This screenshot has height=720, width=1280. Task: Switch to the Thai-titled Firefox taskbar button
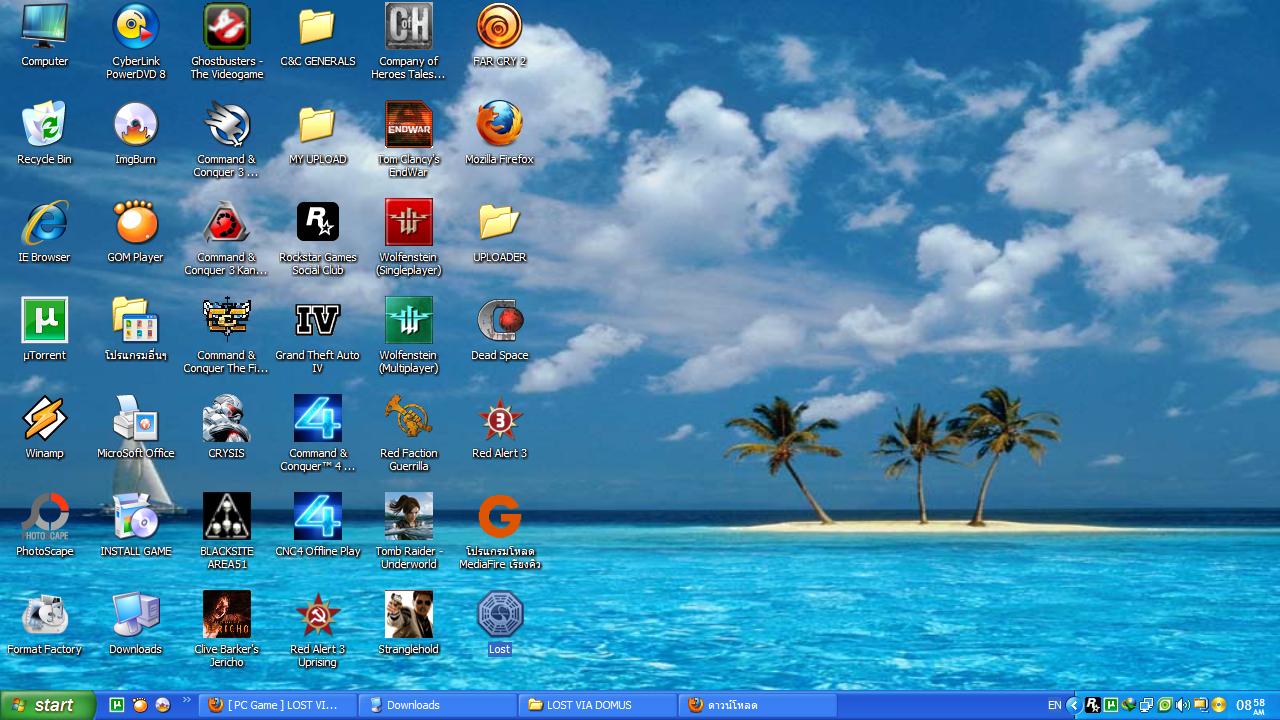click(758, 705)
